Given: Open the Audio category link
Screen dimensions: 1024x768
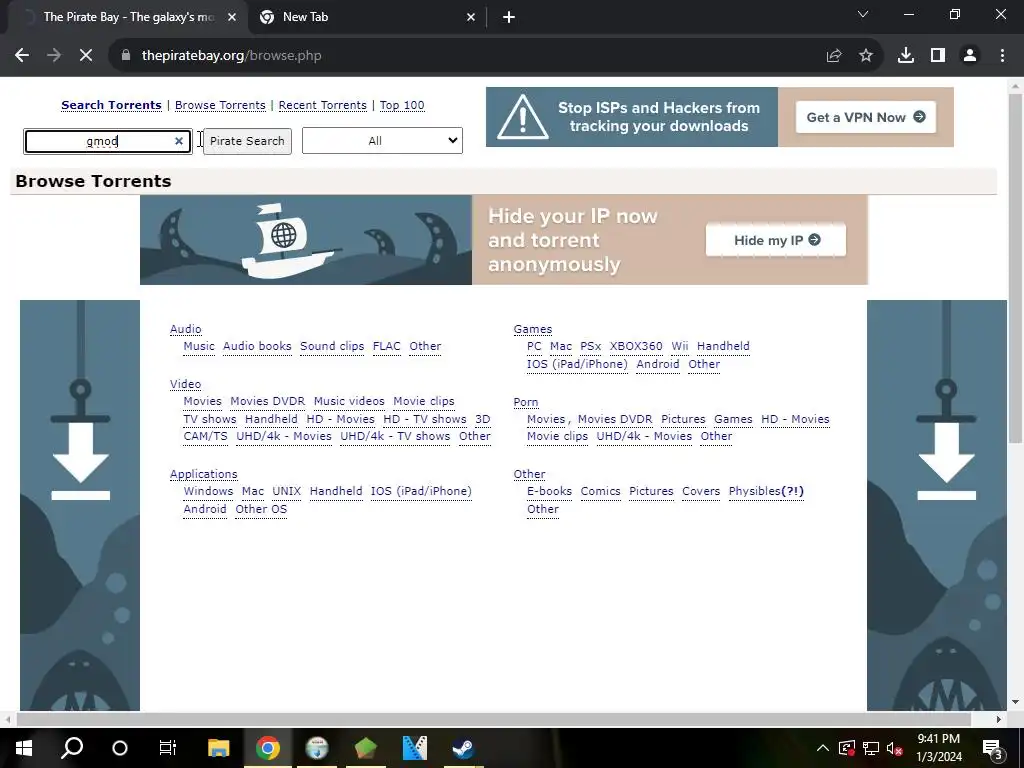Looking at the screenshot, I should pos(185,329).
